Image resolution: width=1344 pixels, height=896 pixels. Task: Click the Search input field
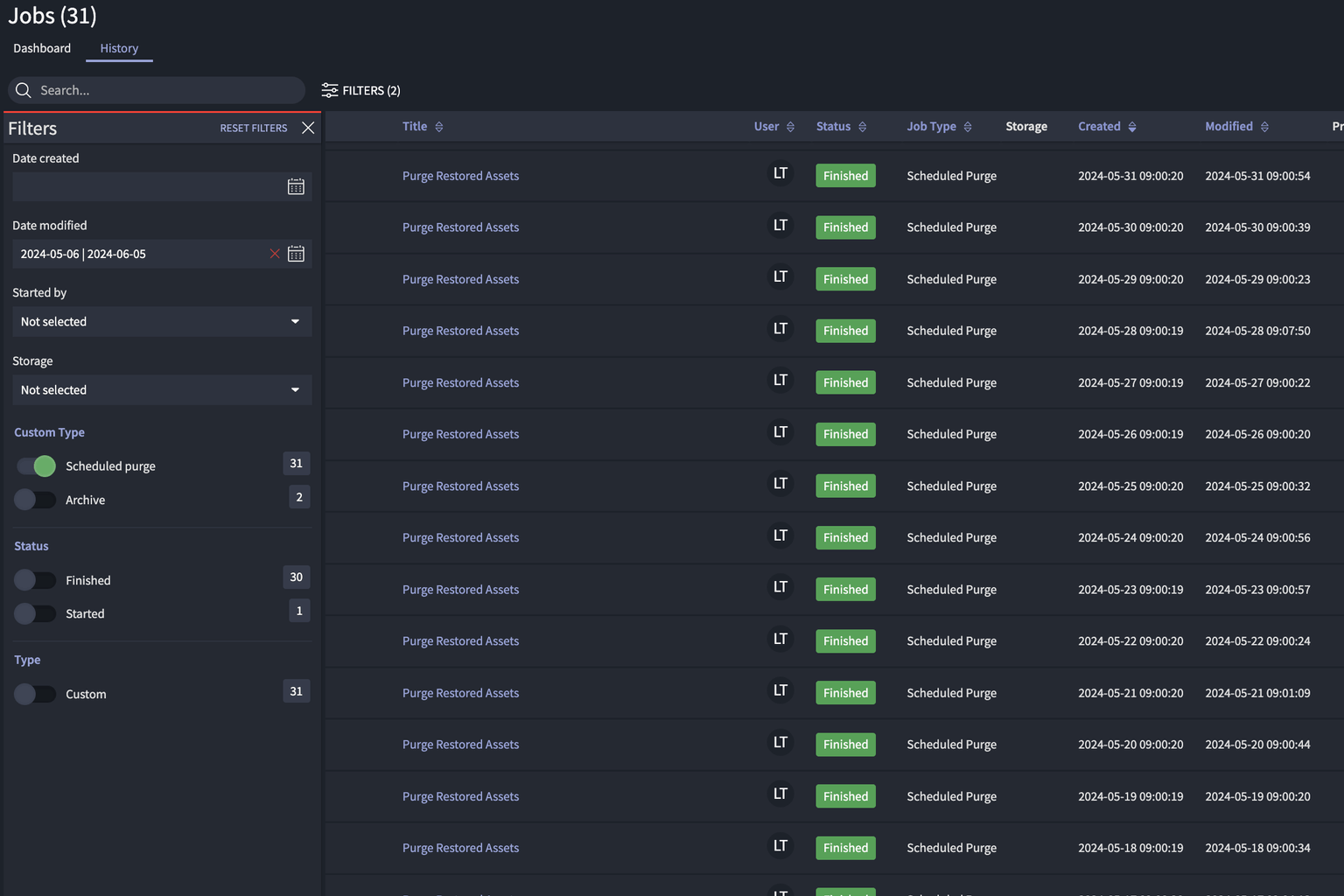(157, 90)
